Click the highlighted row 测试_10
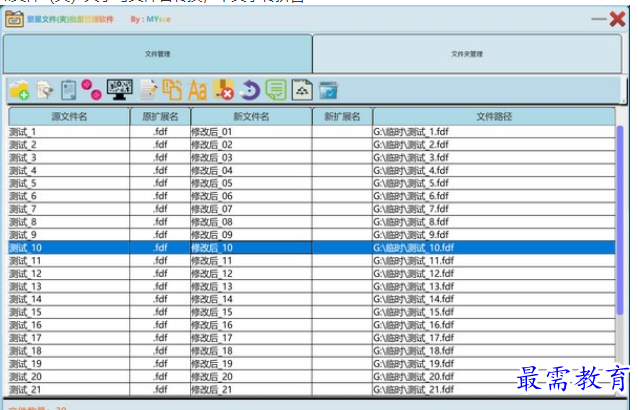This screenshot has height=410, width=638. tap(312, 248)
